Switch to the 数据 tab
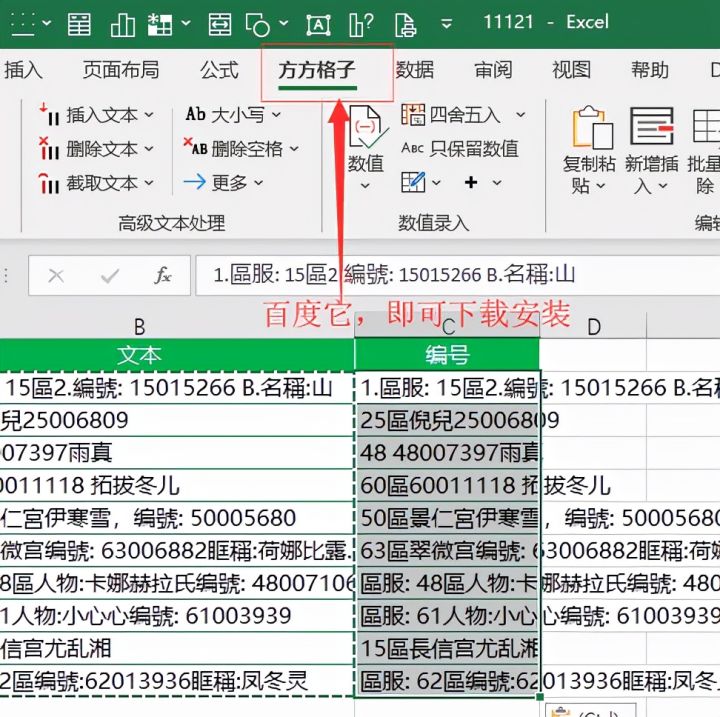Image resolution: width=720 pixels, height=717 pixels. point(415,70)
